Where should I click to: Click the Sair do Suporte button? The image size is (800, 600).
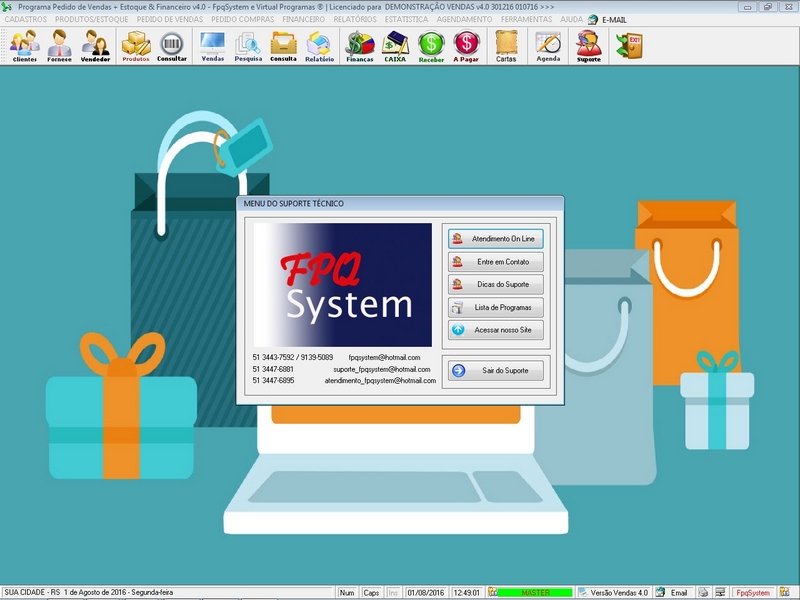click(495, 370)
